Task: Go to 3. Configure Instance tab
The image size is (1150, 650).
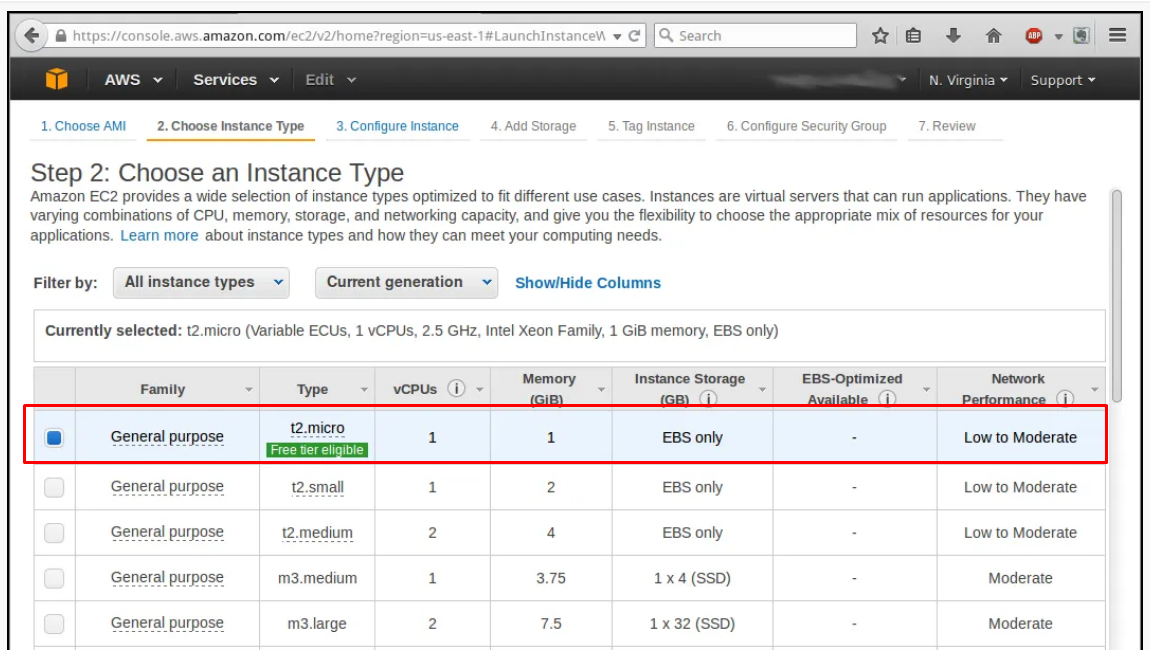Action: coord(397,126)
